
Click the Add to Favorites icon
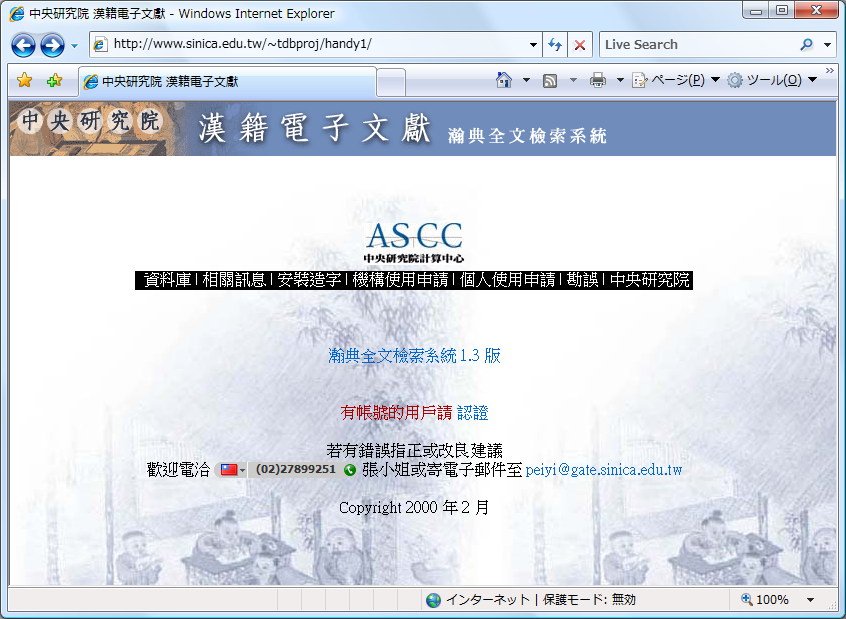click(54, 81)
